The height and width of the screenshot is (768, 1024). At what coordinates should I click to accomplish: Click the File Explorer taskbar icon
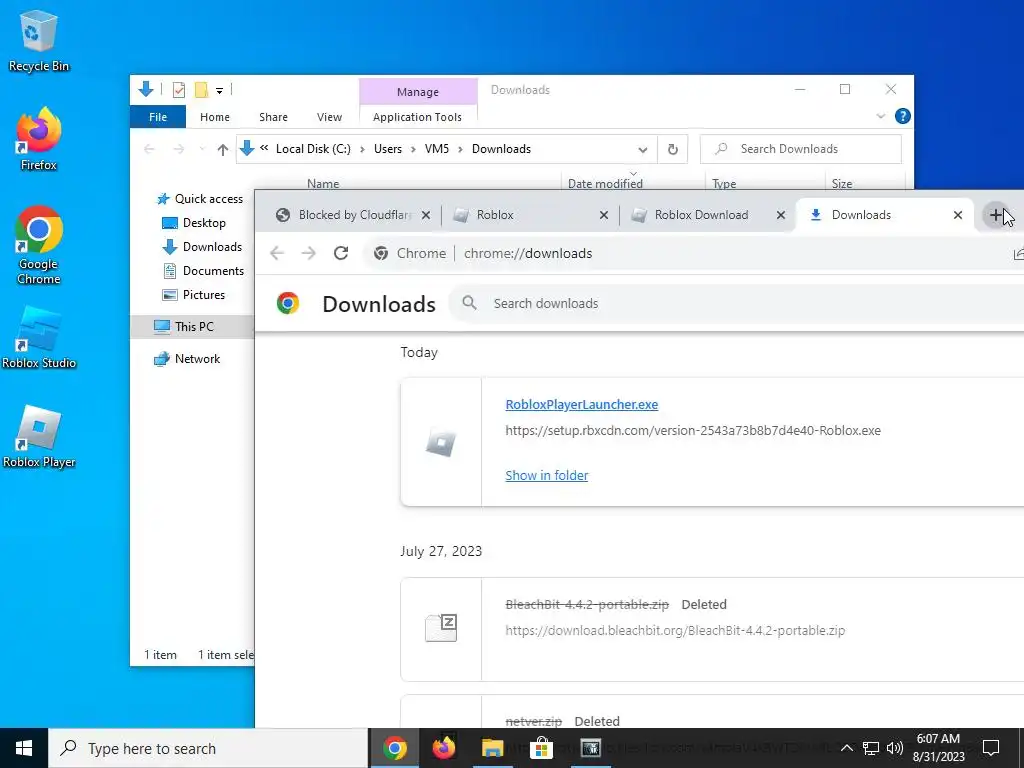pos(492,748)
